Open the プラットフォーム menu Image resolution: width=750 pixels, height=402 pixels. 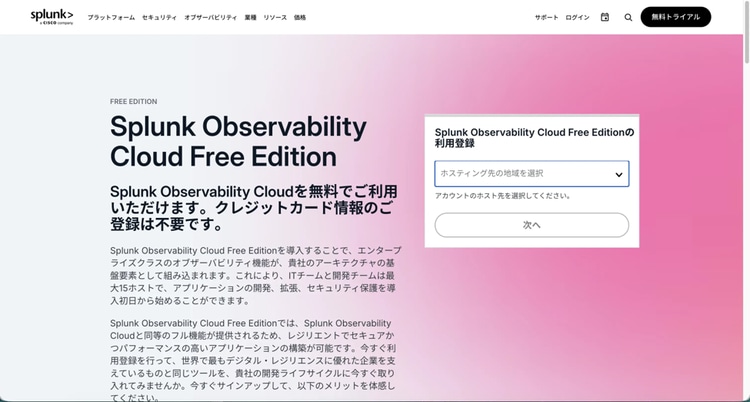(111, 18)
